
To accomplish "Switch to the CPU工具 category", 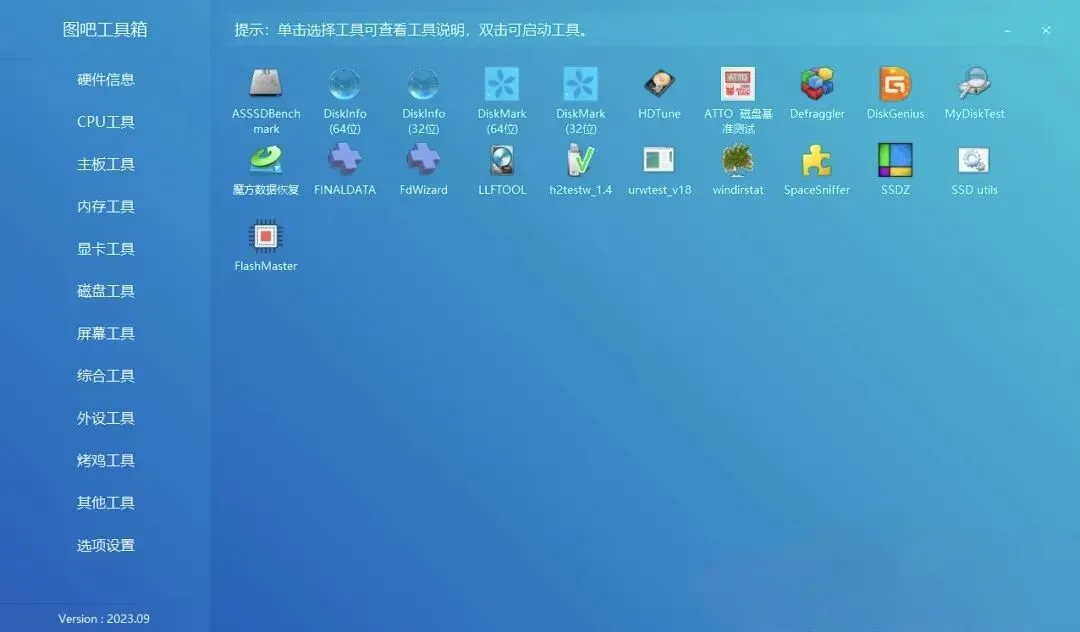I will point(105,121).
